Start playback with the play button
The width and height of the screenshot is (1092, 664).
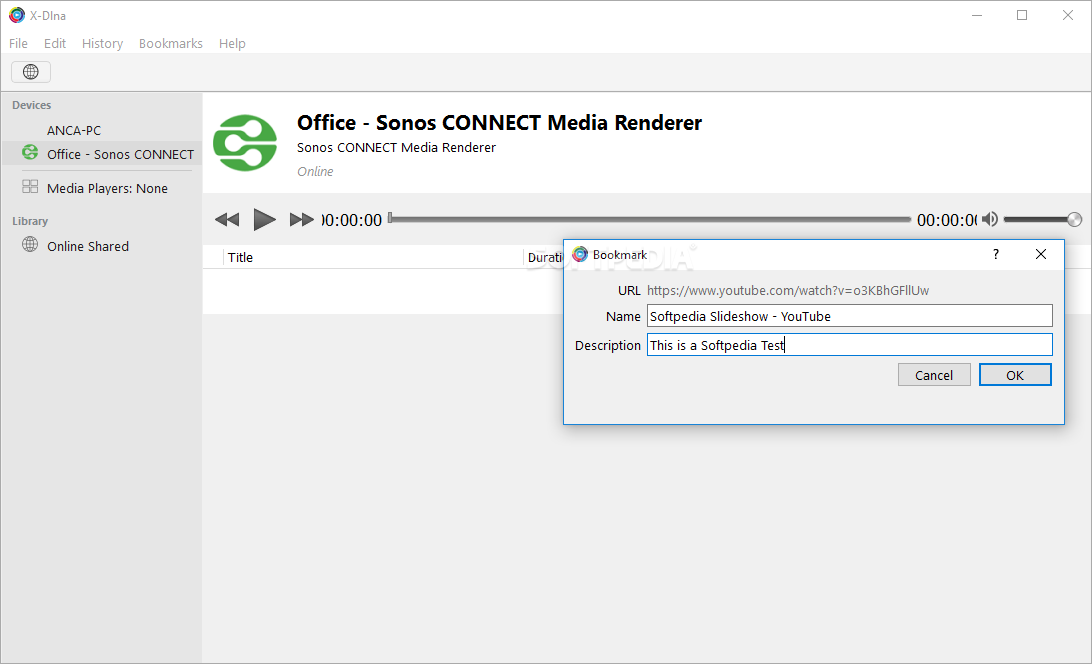(x=264, y=219)
